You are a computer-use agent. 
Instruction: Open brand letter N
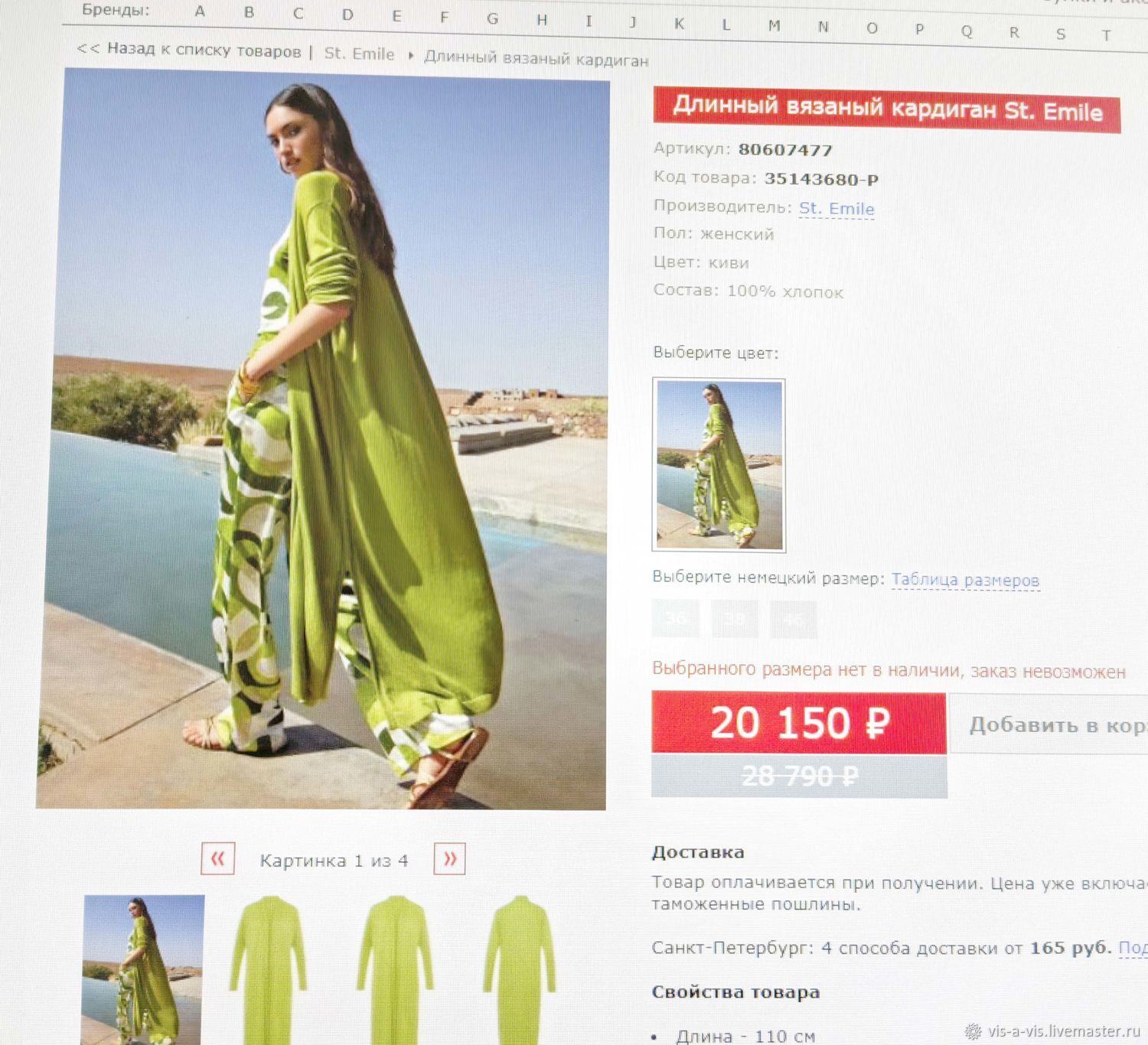coord(823,28)
